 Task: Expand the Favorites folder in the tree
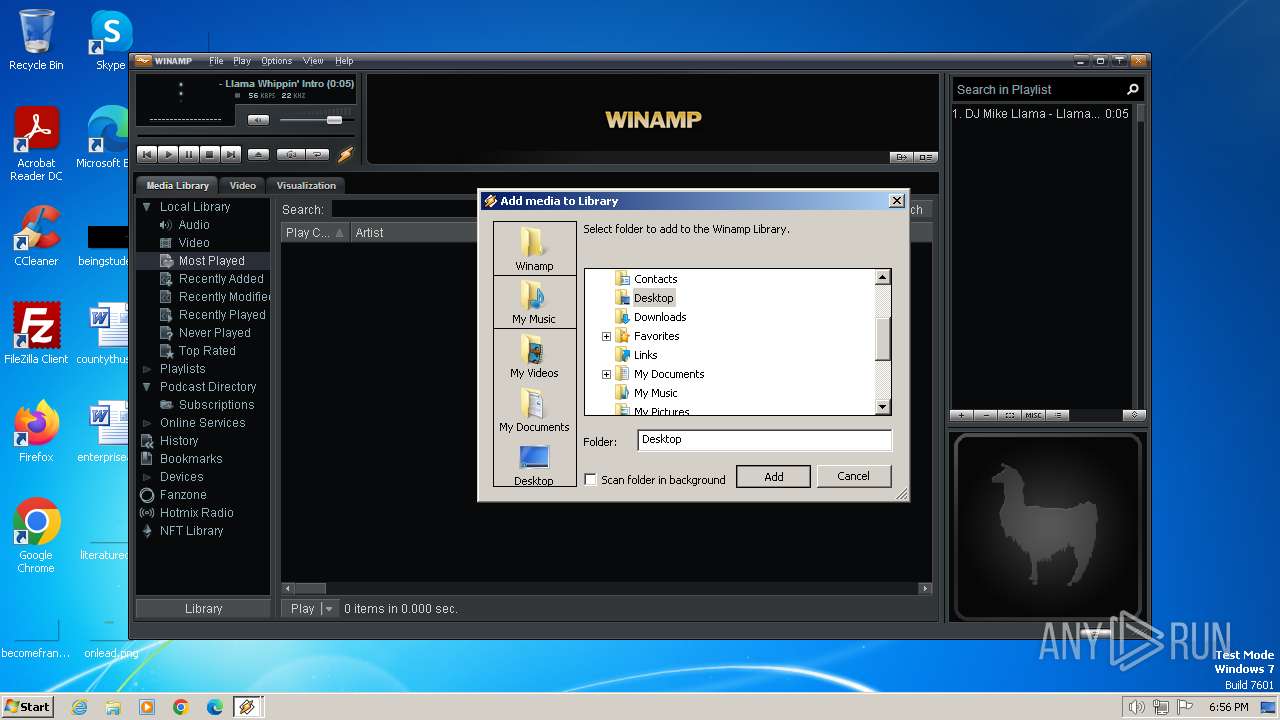point(606,336)
